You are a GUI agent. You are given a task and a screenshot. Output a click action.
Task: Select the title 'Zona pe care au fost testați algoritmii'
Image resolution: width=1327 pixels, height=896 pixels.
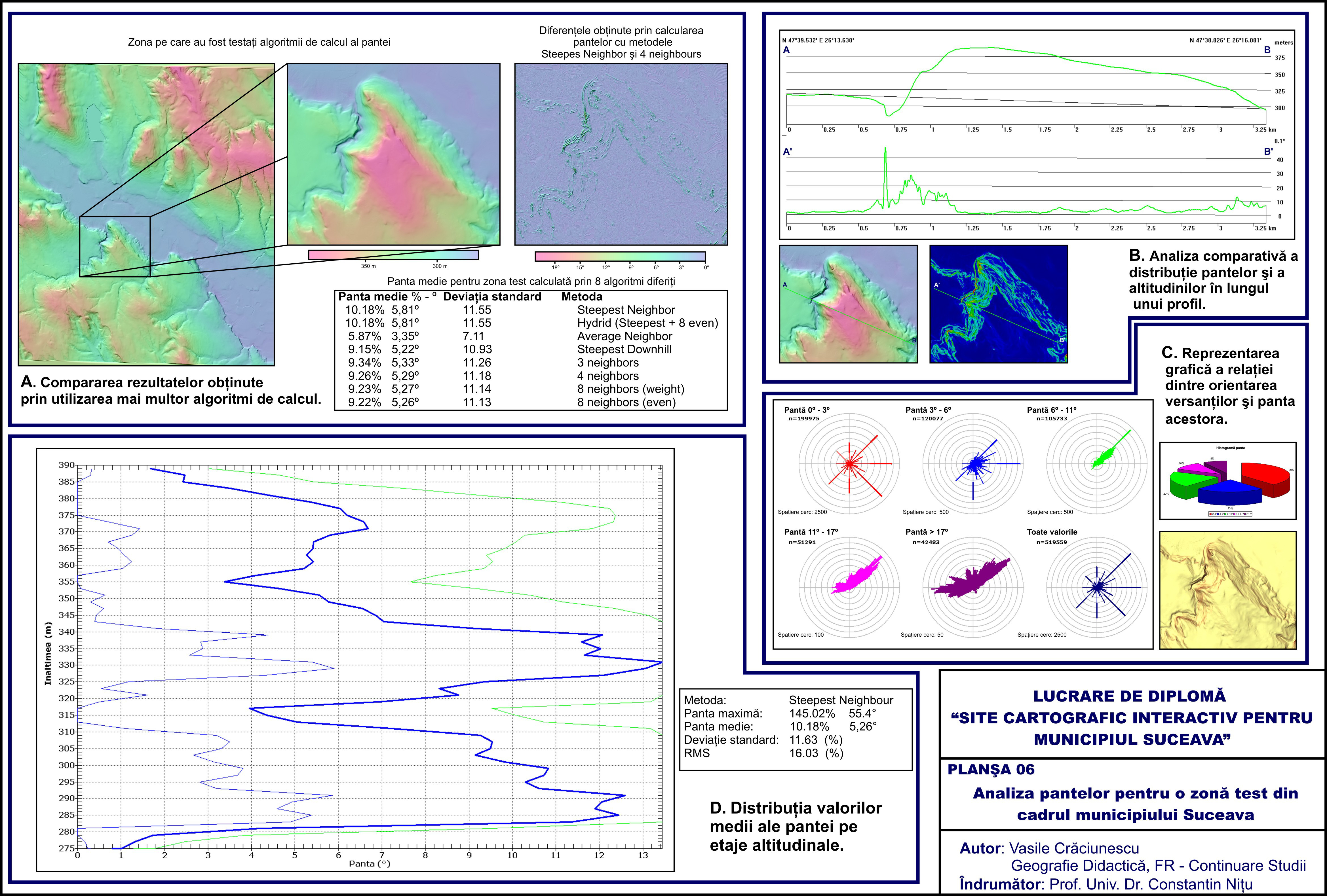[259, 42]
